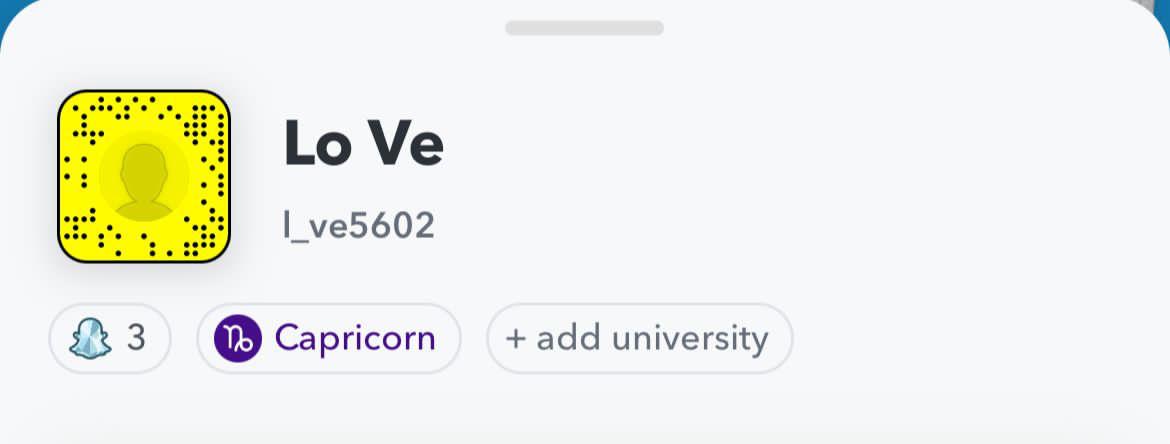The width and height of the screenshot is (1170, 444).
Task: Click empty space right of add university
Action: pos(960,338)
